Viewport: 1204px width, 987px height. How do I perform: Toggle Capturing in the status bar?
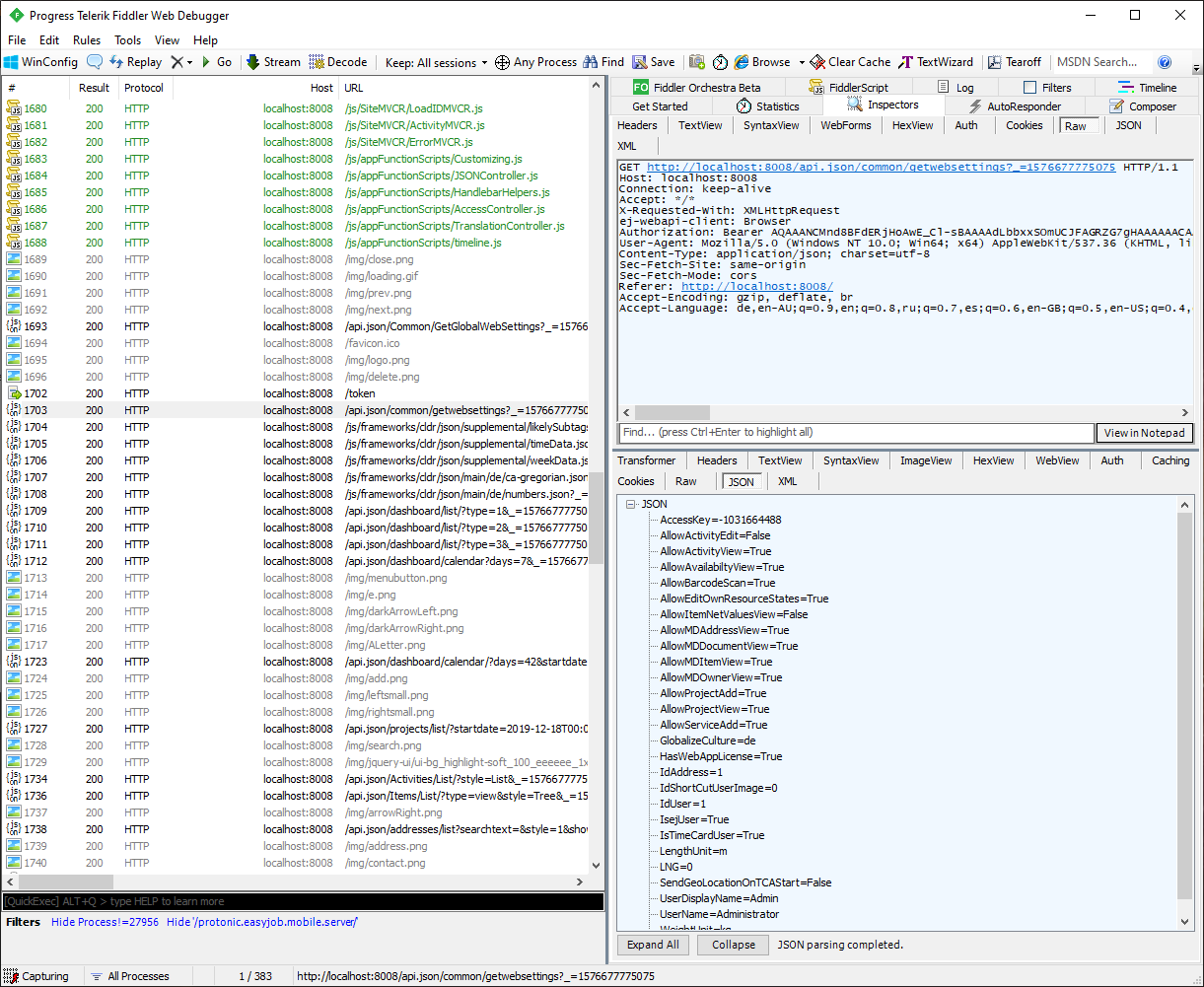[x=36, y=976]
